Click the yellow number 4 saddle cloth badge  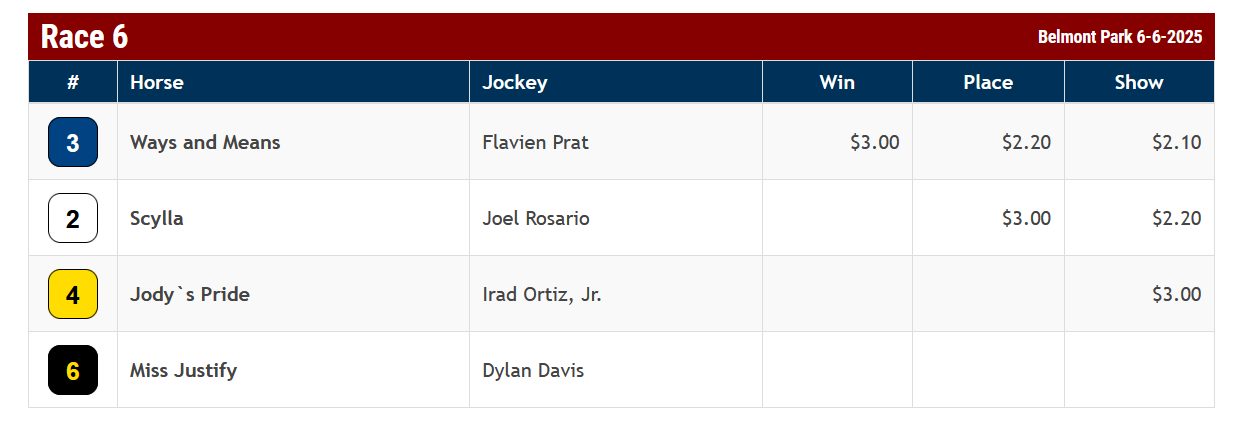[73, 294]
